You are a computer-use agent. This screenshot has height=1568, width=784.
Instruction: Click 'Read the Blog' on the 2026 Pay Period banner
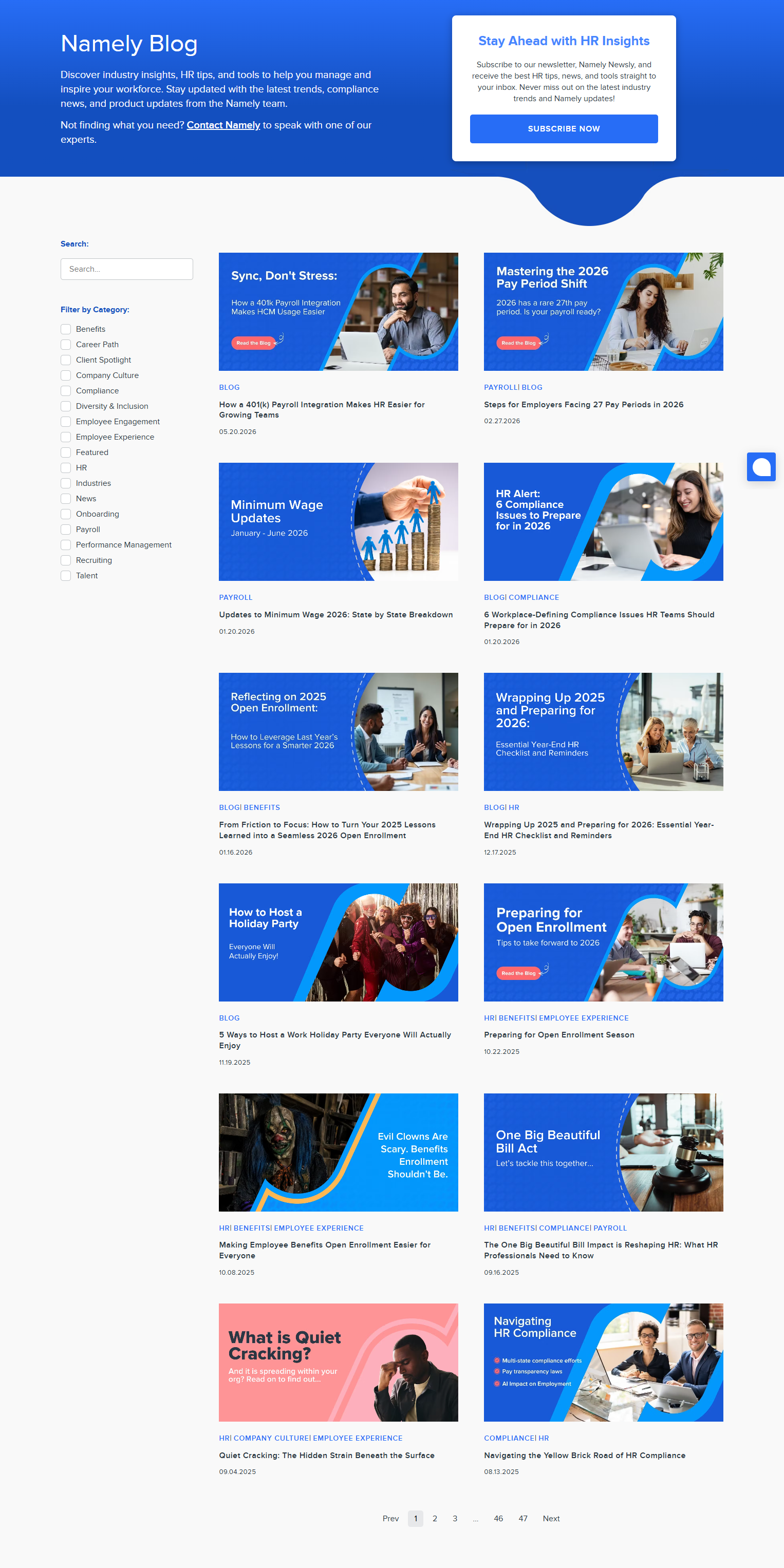[x=518, y=343]
